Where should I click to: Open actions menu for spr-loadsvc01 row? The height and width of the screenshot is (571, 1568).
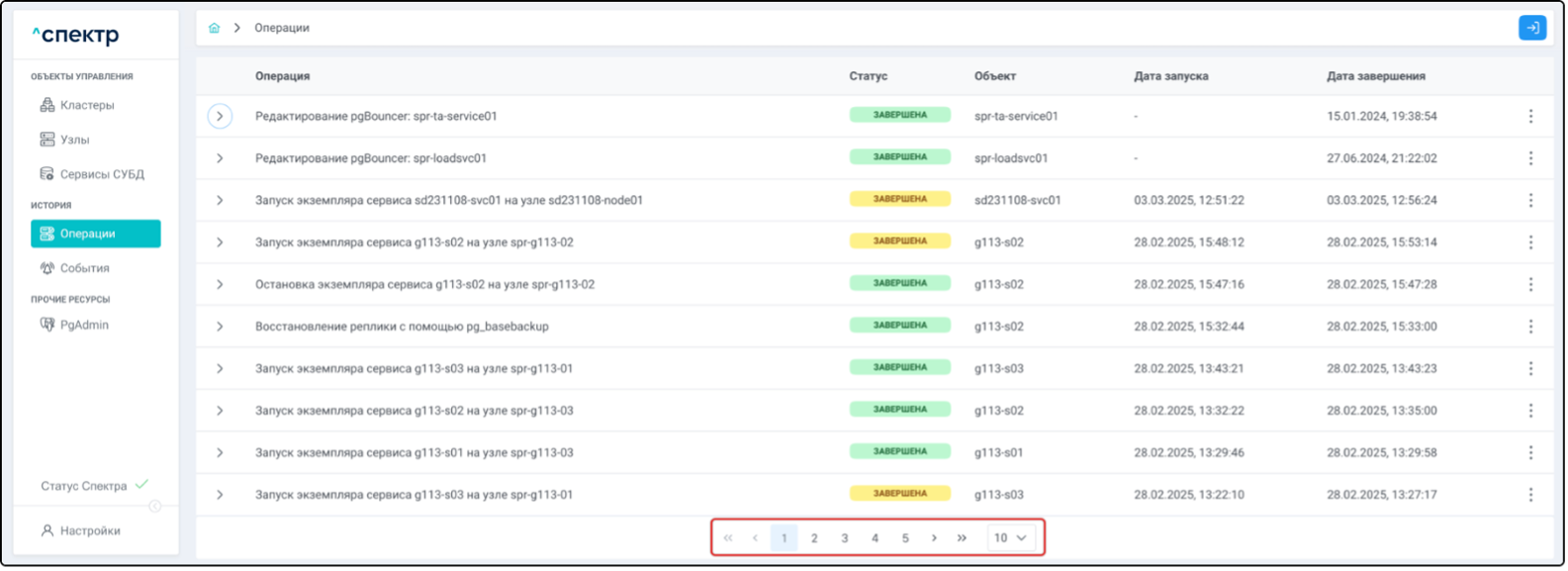click(1530, 158)
